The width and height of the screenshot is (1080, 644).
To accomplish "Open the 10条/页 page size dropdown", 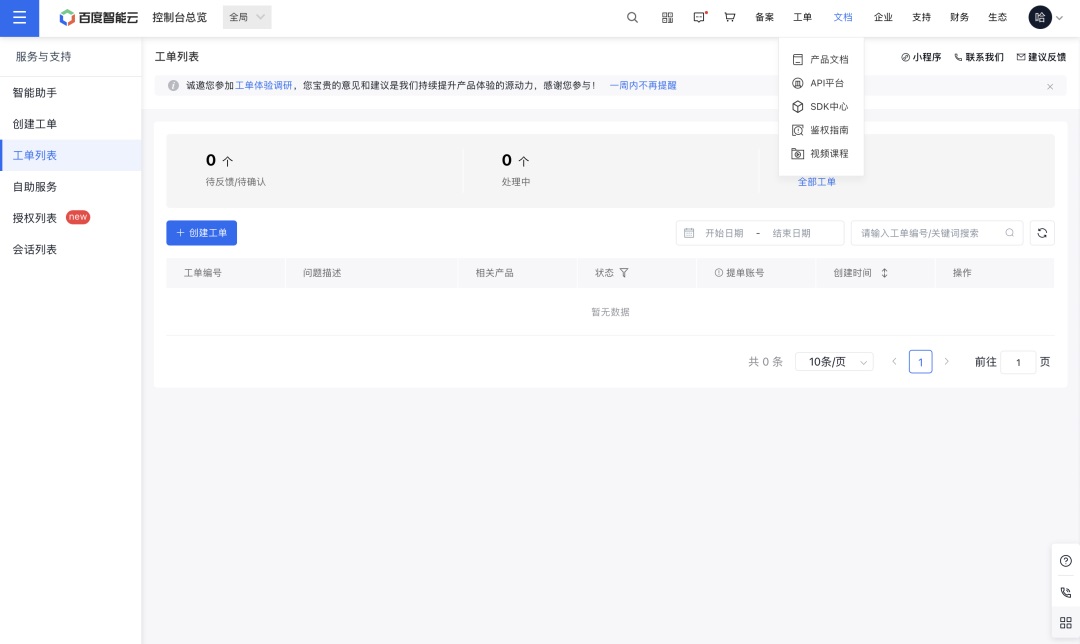I will click(834, 362).
